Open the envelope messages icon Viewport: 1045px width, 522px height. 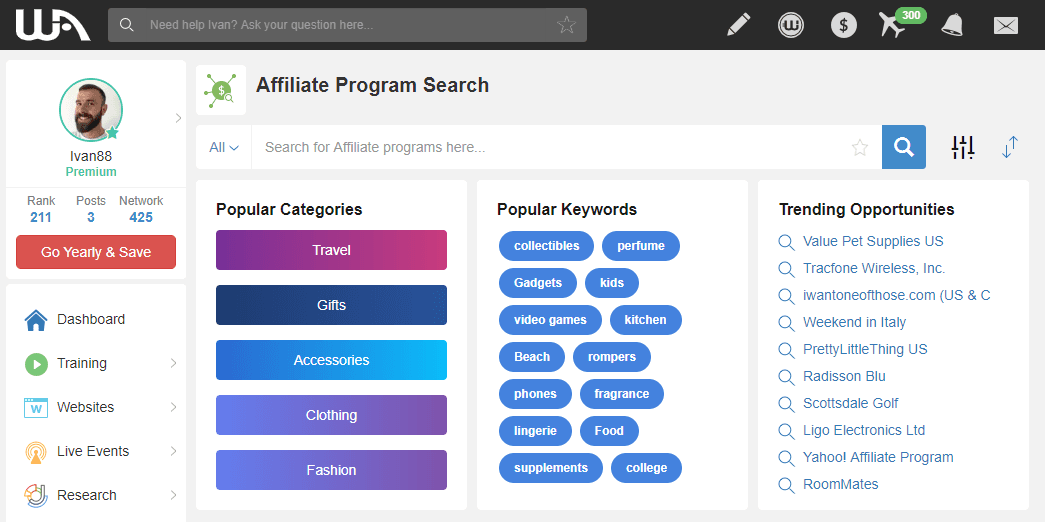pos(1006,26)
